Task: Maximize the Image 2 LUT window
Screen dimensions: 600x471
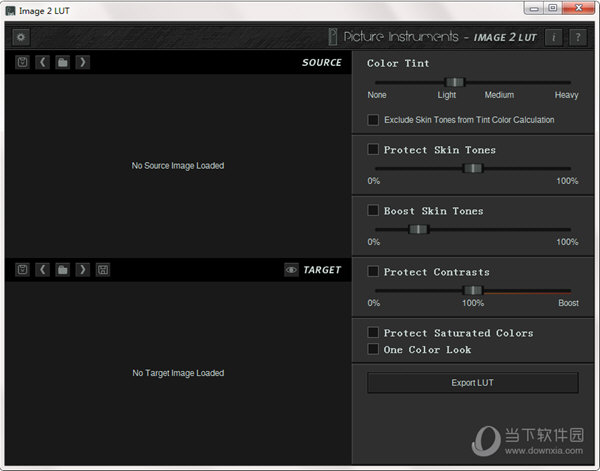Action: click(x=553, y=8)
